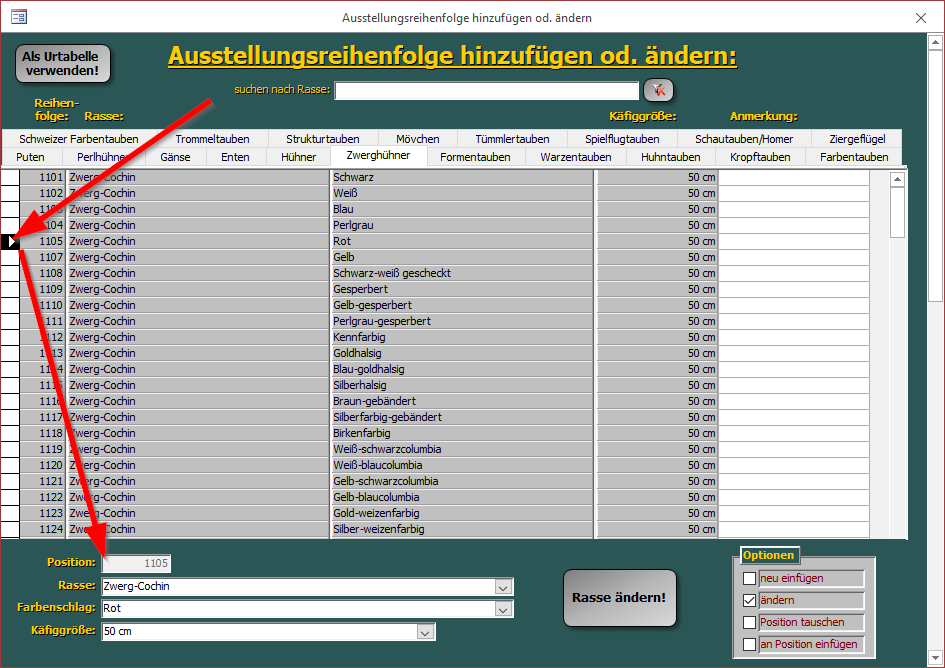Click 'Als Urtabelle verwenden!' button
Image resolution: width=945 pixels, height=668 pixels.
tap(62, 63)
